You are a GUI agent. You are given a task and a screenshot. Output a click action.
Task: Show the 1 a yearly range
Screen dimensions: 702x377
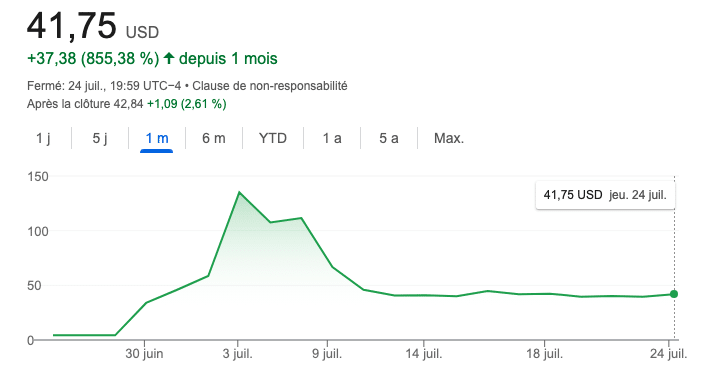(x=332, y=138)
